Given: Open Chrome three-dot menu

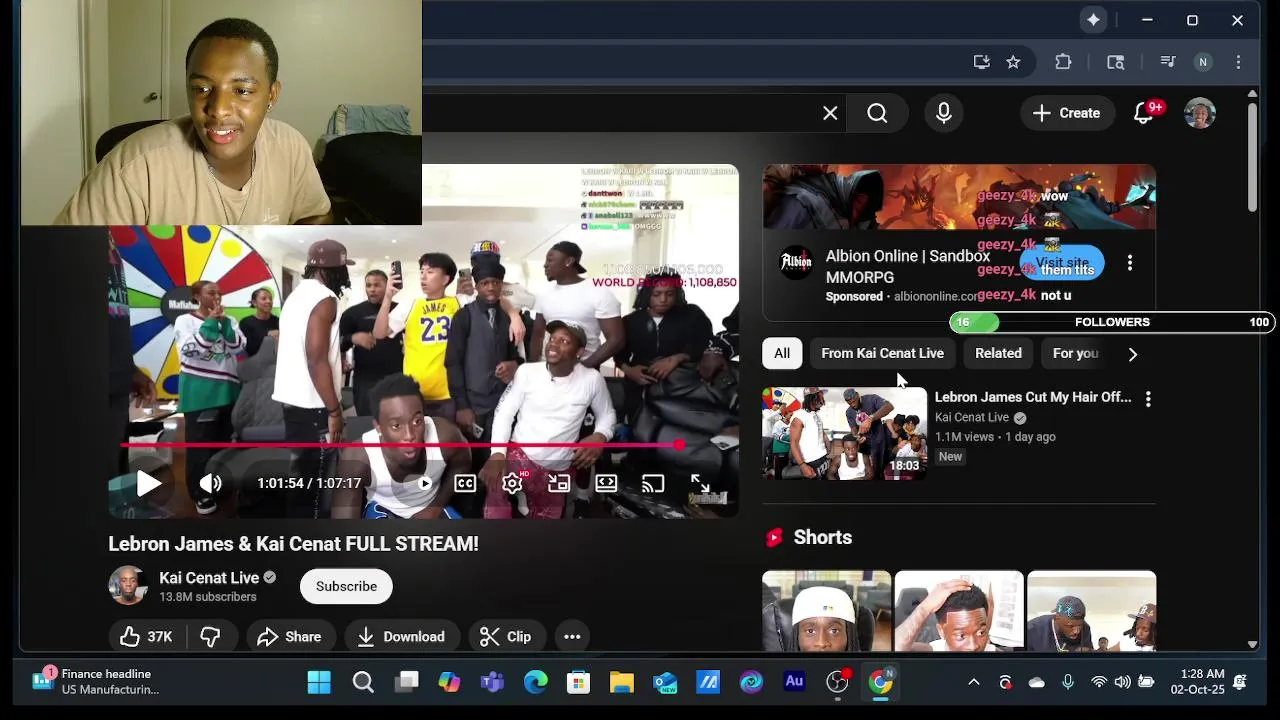Looking at the screenshot, I should point(1238,62).
